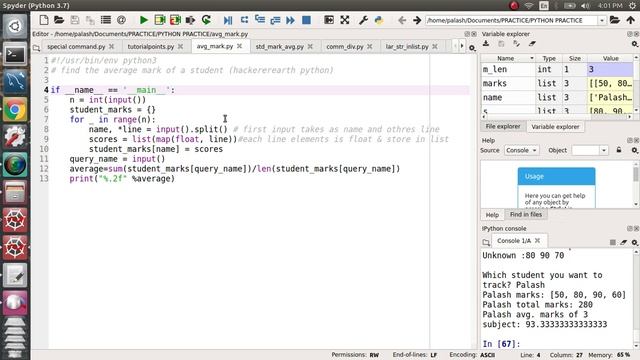Click debug step over icon
The width and height of the screenshot is (640, 360).
(x=244, y=20)
